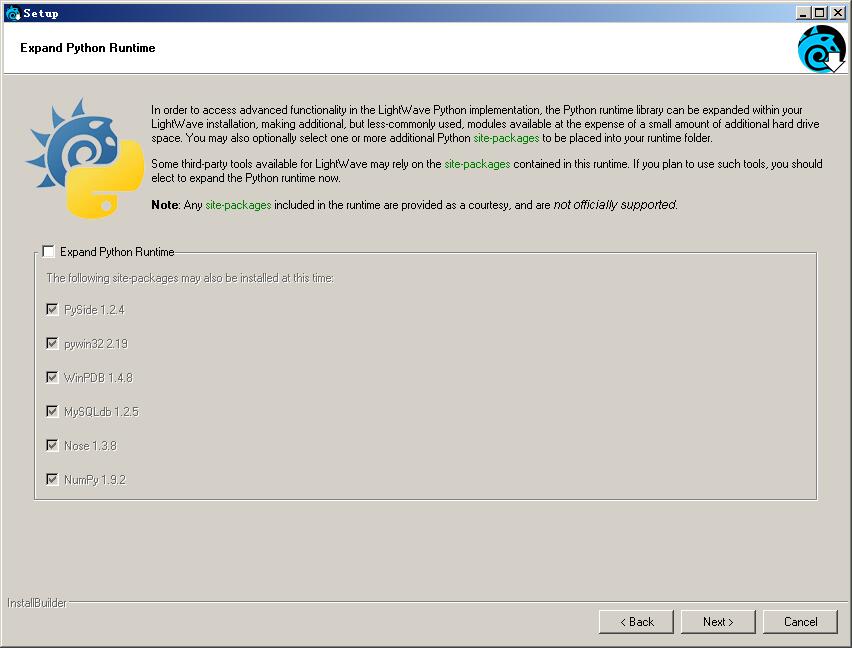
Task: Click the 'Expand Python Runtime' heading text
Action: pos(87,48)
